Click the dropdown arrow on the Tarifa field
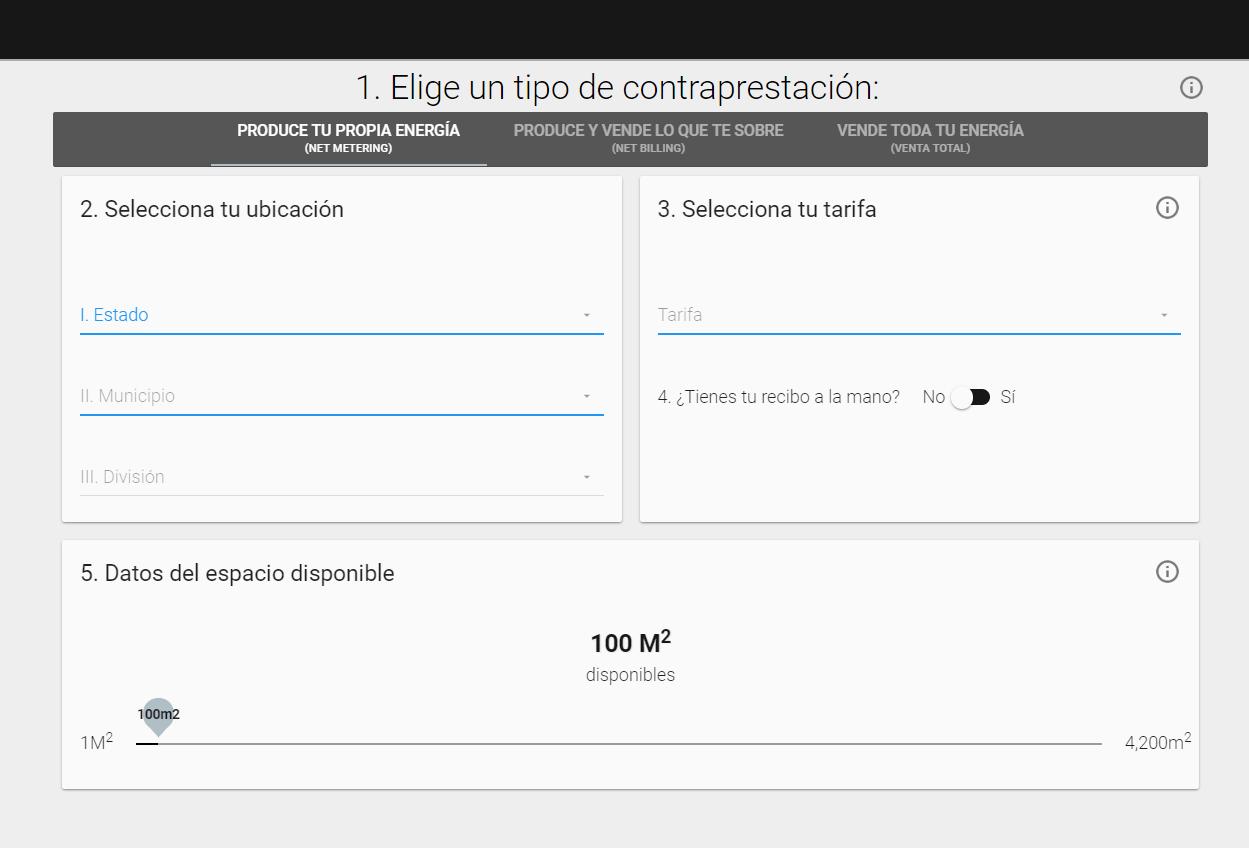 (x=1163, y=314)
